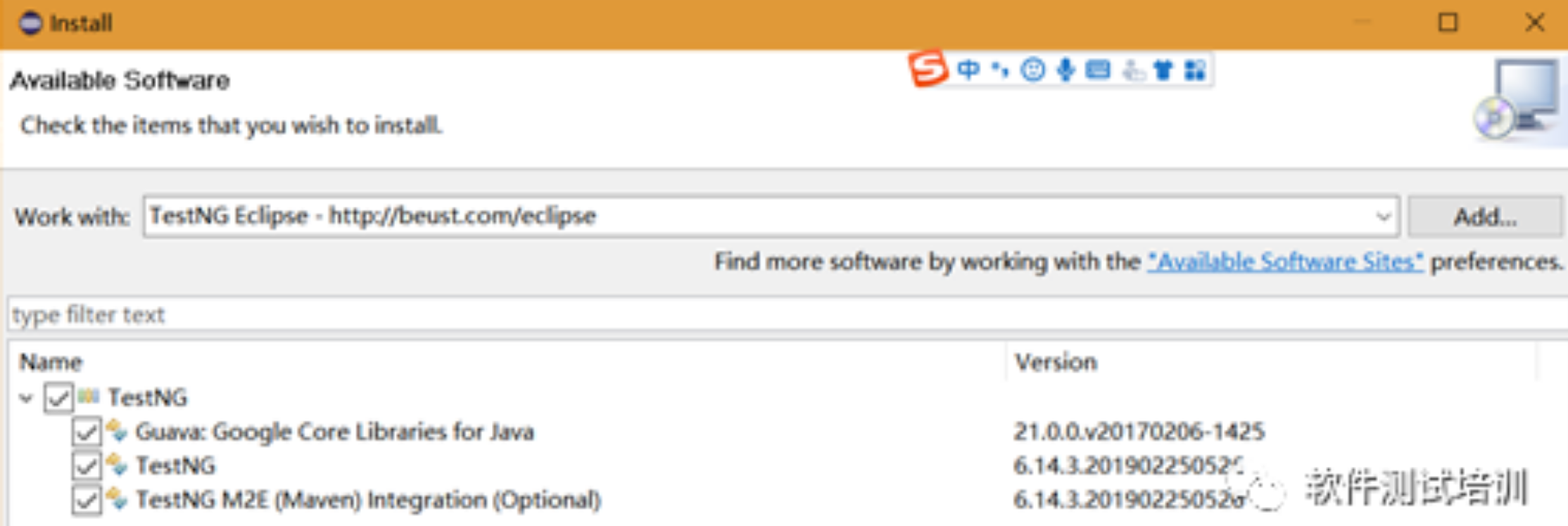Toggle the Chinese 中 language mode icon
Screen dimensions: 1568x526
[968, 70]
